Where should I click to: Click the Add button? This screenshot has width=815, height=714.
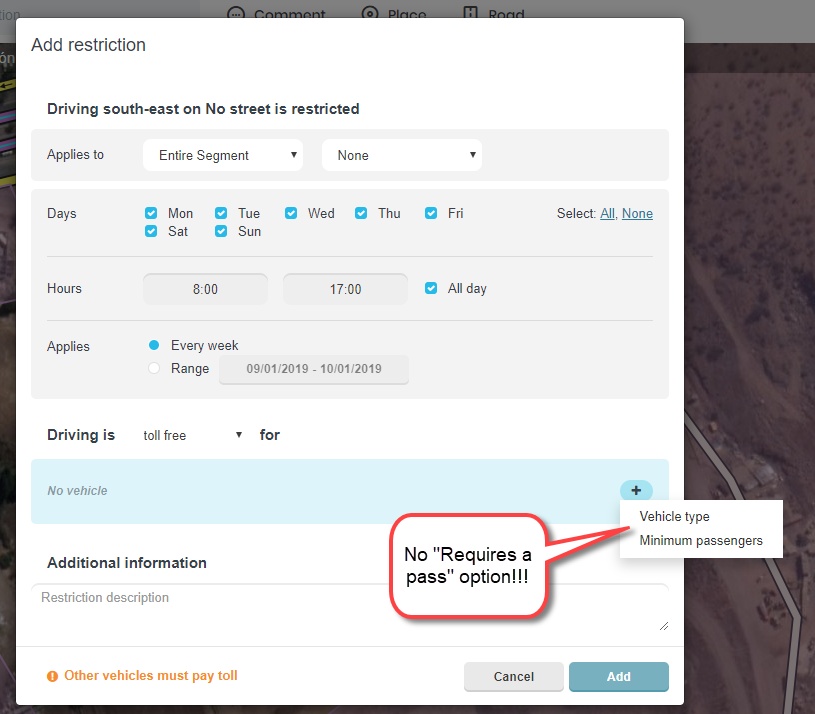tap(618, 676)
